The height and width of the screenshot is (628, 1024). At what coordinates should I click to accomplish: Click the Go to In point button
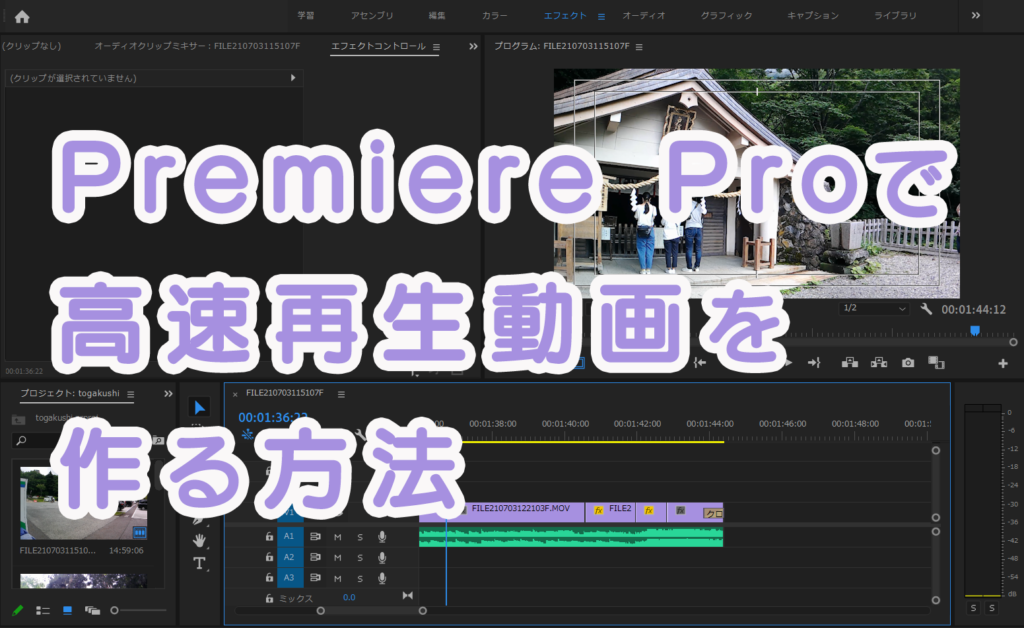[699, 362]
